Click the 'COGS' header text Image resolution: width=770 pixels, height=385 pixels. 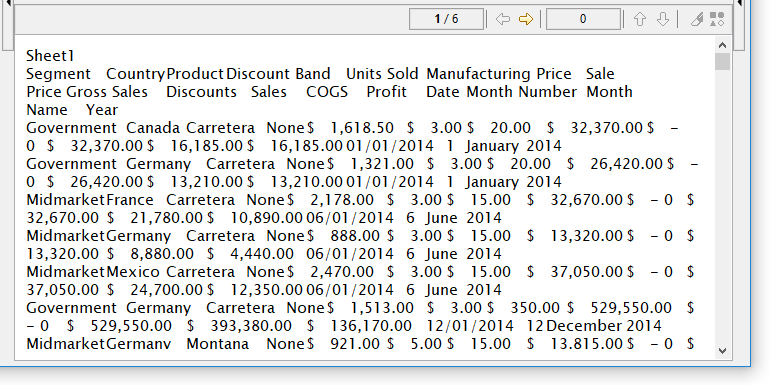[x=327, y=92]
